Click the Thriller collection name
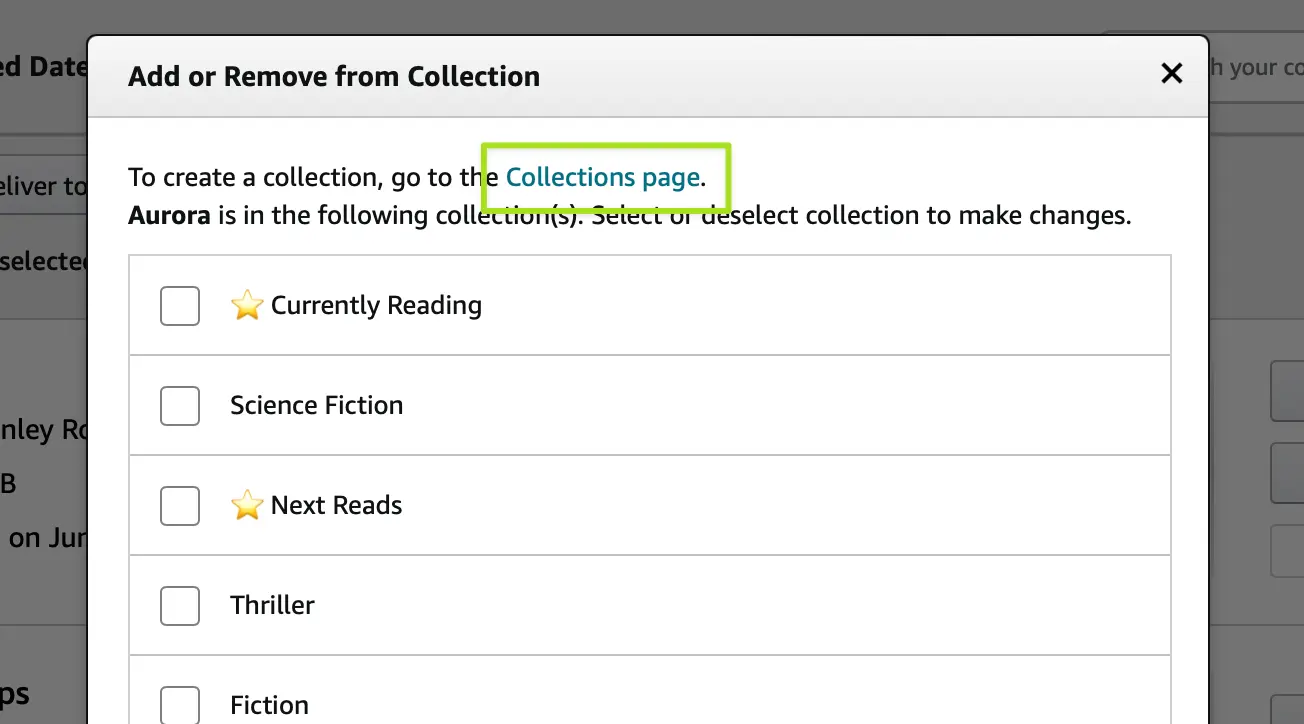 [272, 606]
